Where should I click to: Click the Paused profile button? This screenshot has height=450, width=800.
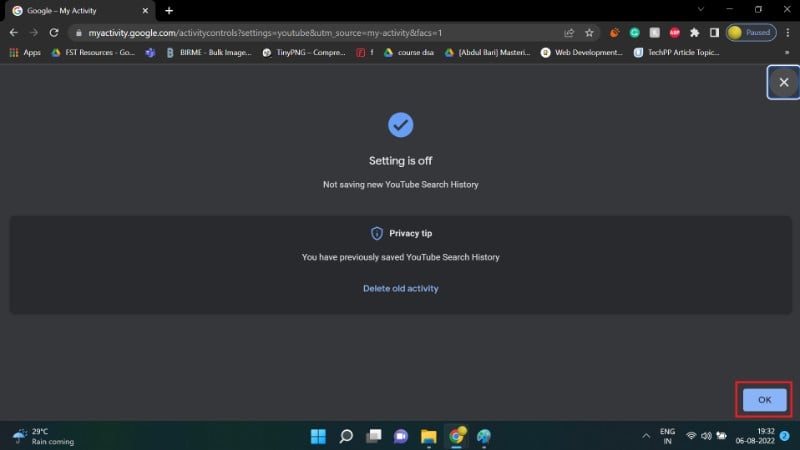click(751, 33)
